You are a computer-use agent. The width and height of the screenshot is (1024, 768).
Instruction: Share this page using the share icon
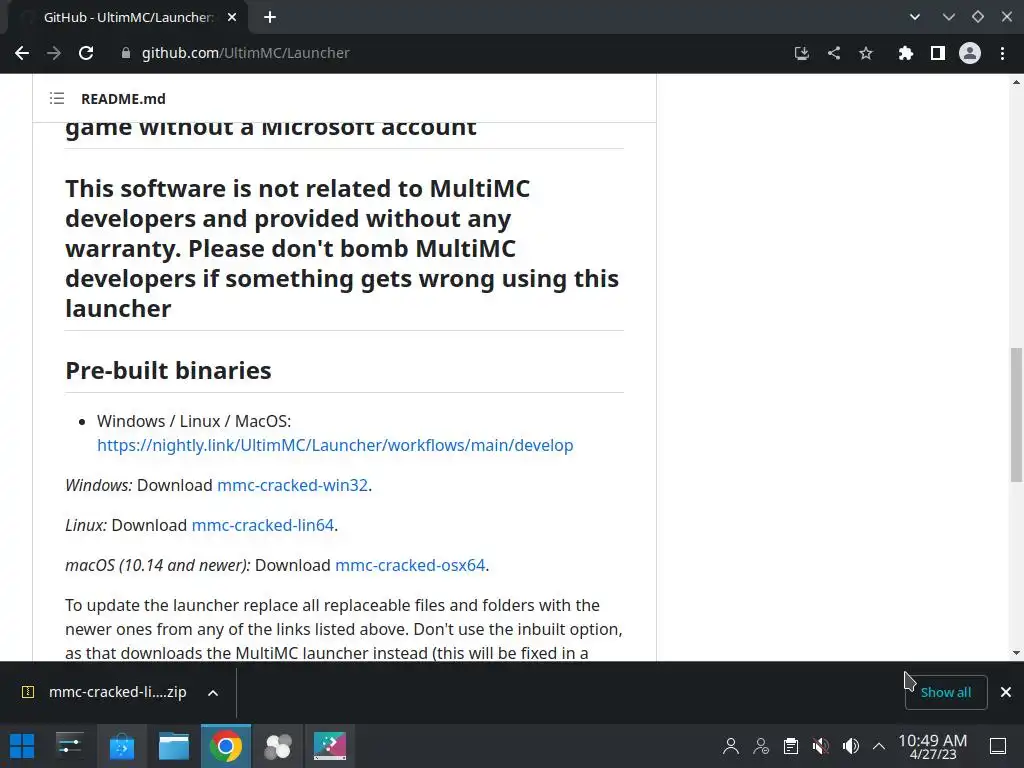pyautogui.click(x=833, y=53)
